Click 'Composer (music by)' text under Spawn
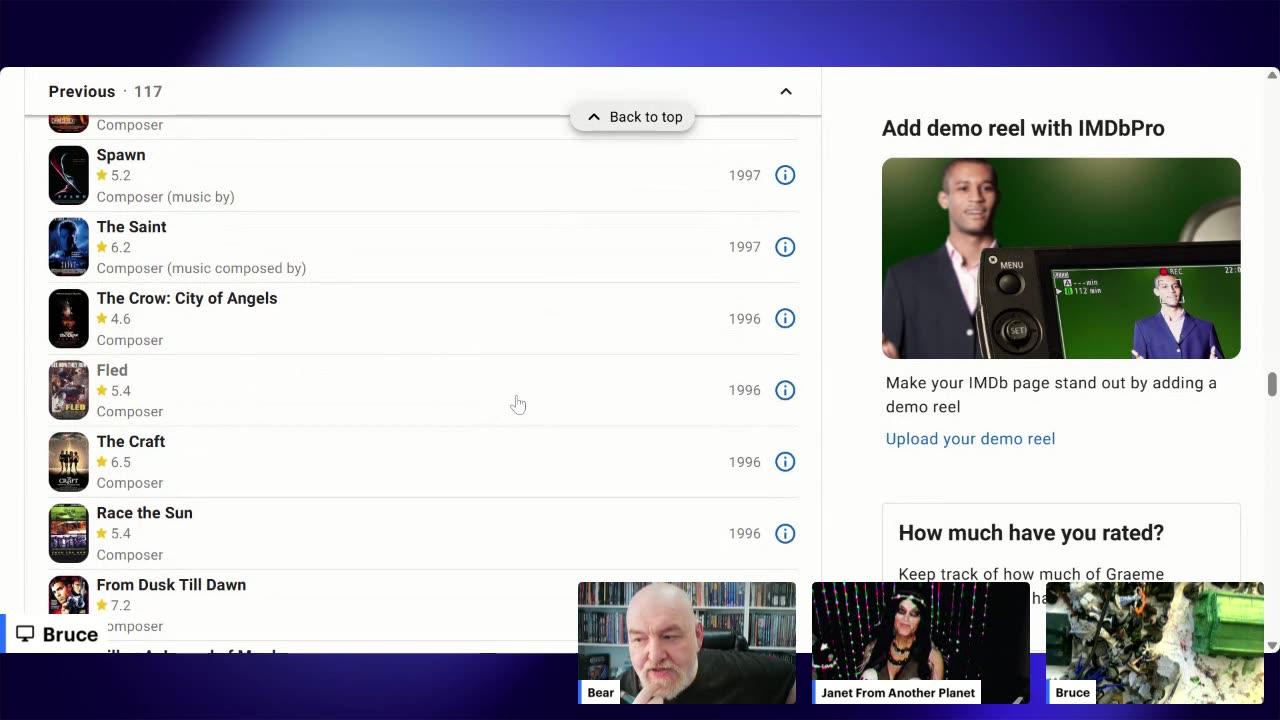 [165, 197]
